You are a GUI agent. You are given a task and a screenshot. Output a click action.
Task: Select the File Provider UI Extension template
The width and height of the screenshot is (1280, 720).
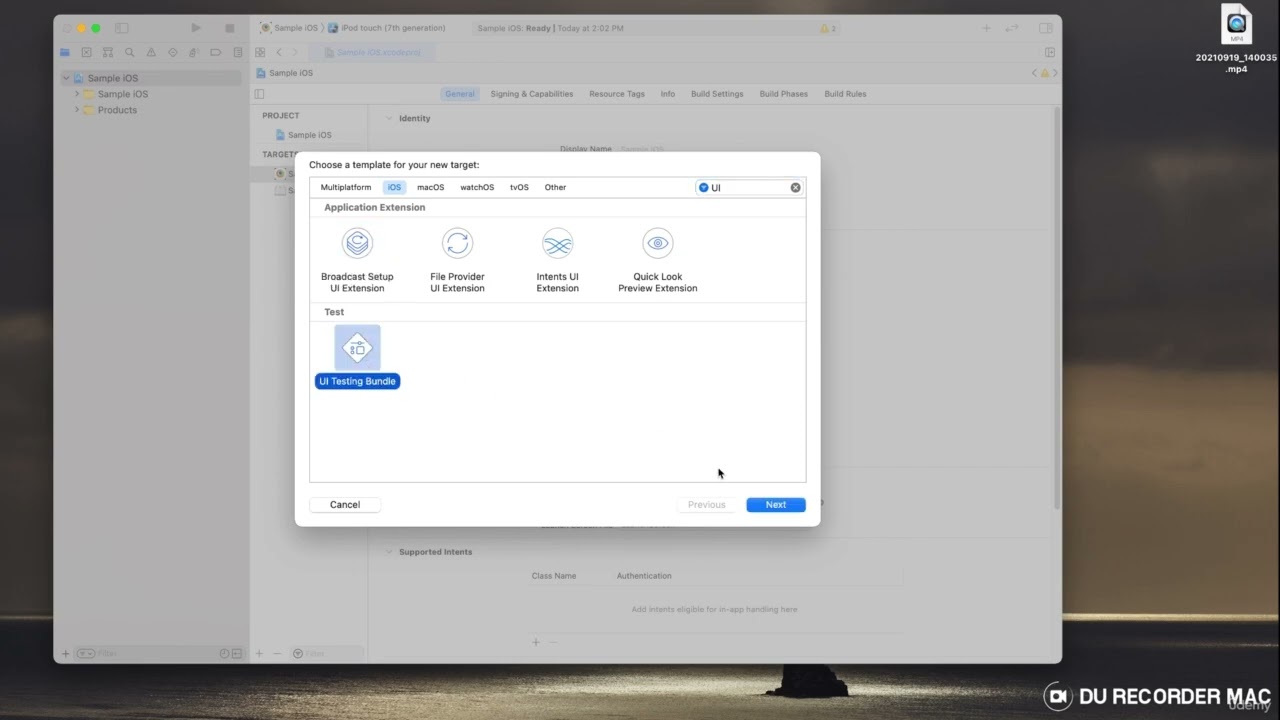[457, 261]
